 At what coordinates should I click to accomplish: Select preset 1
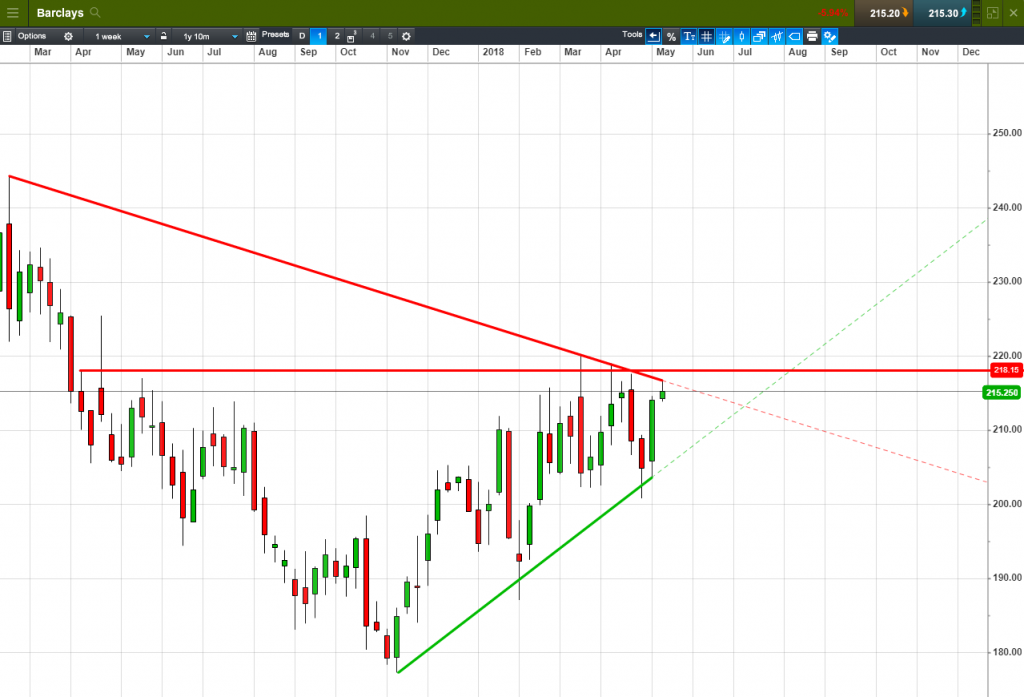coord(319,37)
